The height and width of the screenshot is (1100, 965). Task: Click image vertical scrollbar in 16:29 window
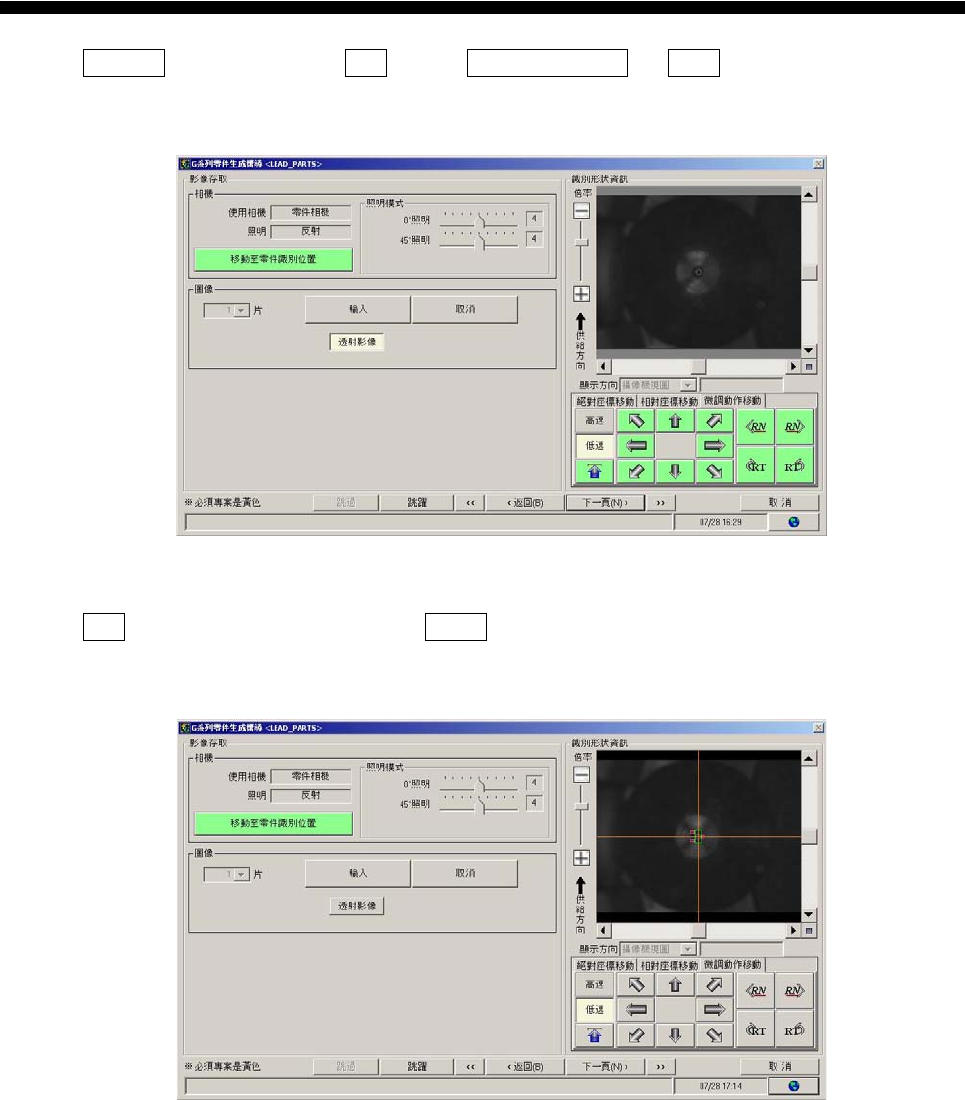pyautogui.click(x=809, y=272)
